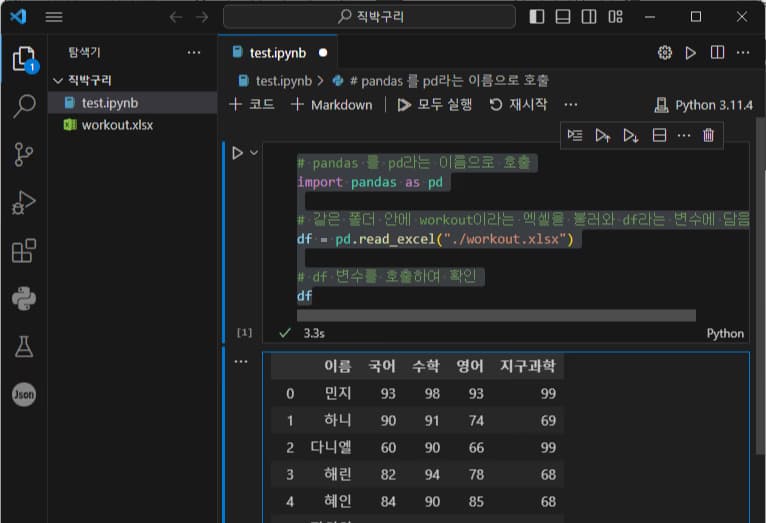The width and height of the screenshot is (766, 523).
Task: Click the 직박구리 search command box
Action: coord(369,17)
